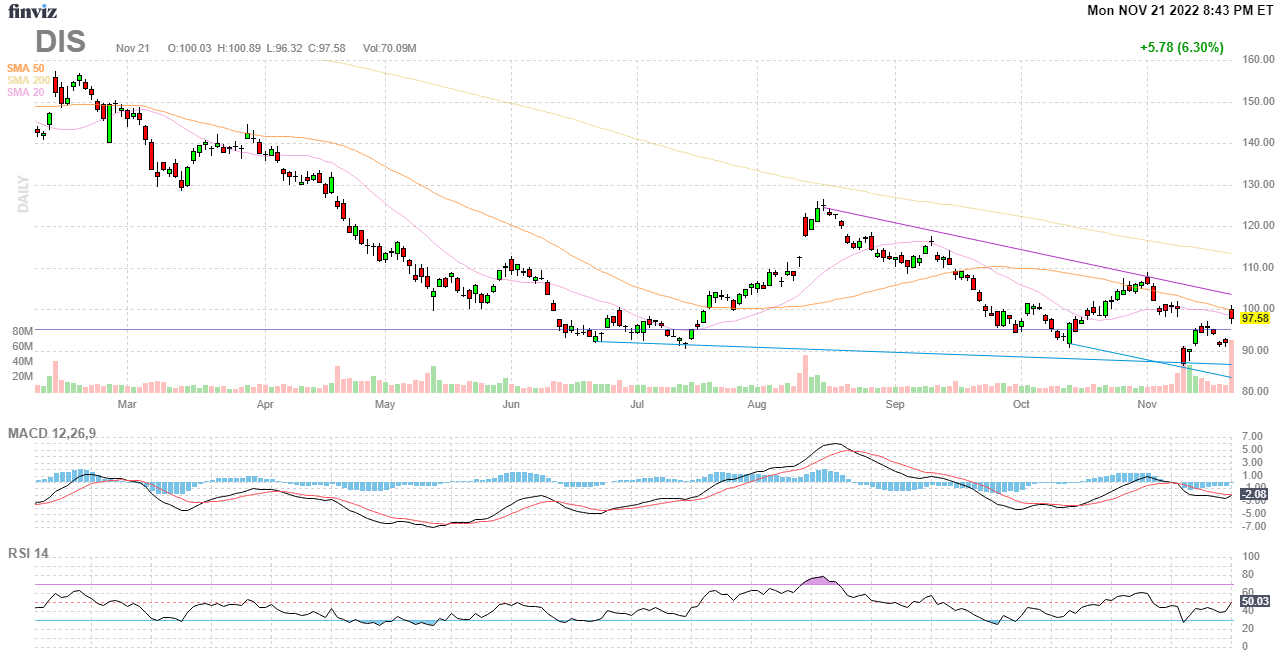Click the Vol:70.09M readout in header
1282x662 pixels.
point(389,48)
